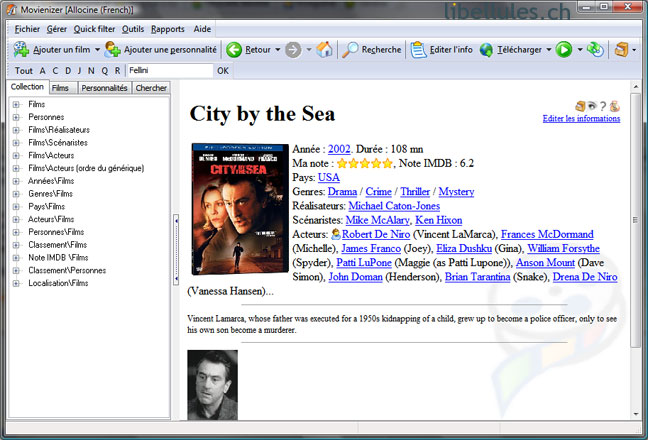Filter by the Tout letter button
648x440 pixels.
(x=24, y=71)
